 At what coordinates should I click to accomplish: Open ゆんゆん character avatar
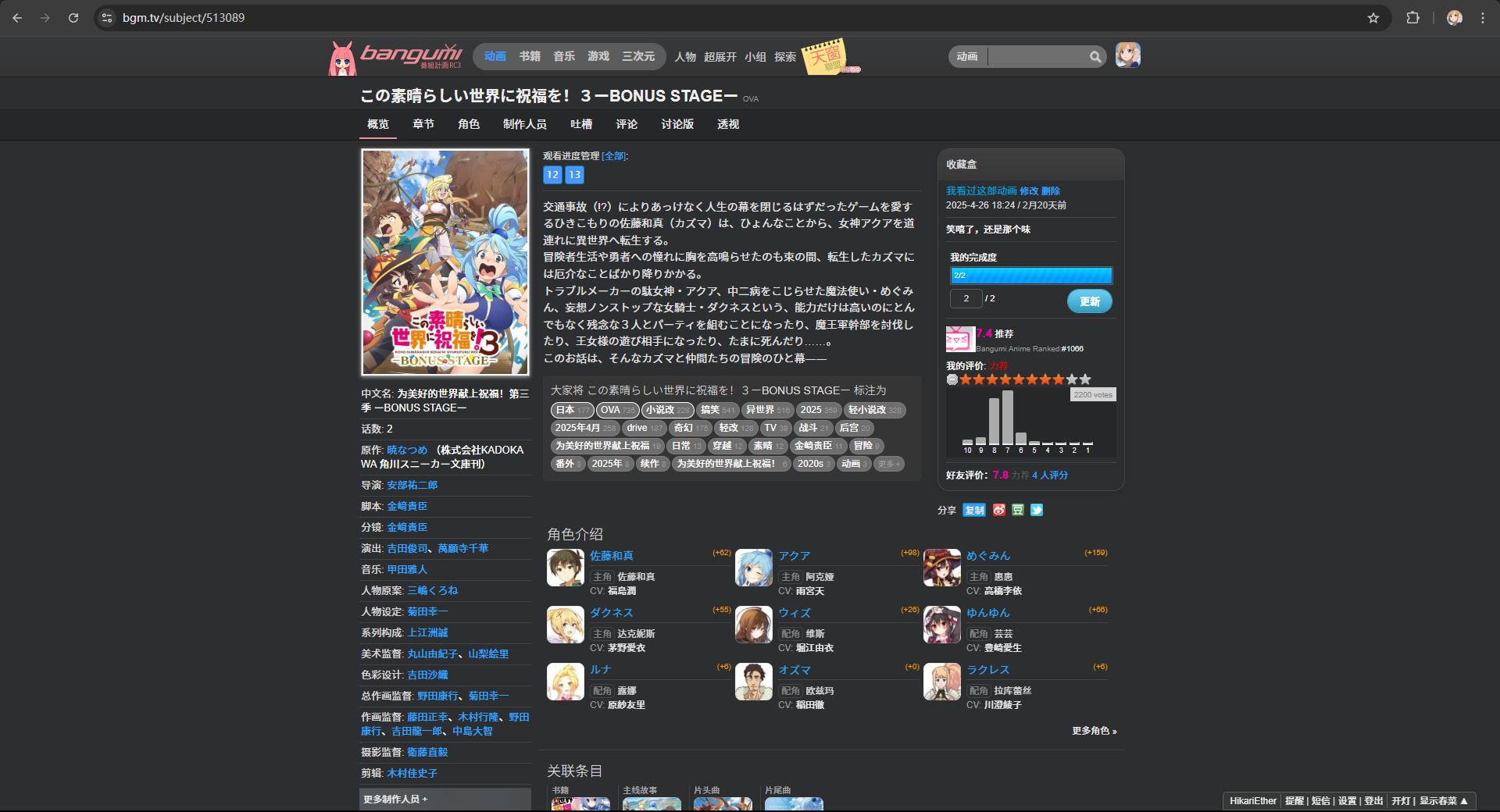pos(942,625)
